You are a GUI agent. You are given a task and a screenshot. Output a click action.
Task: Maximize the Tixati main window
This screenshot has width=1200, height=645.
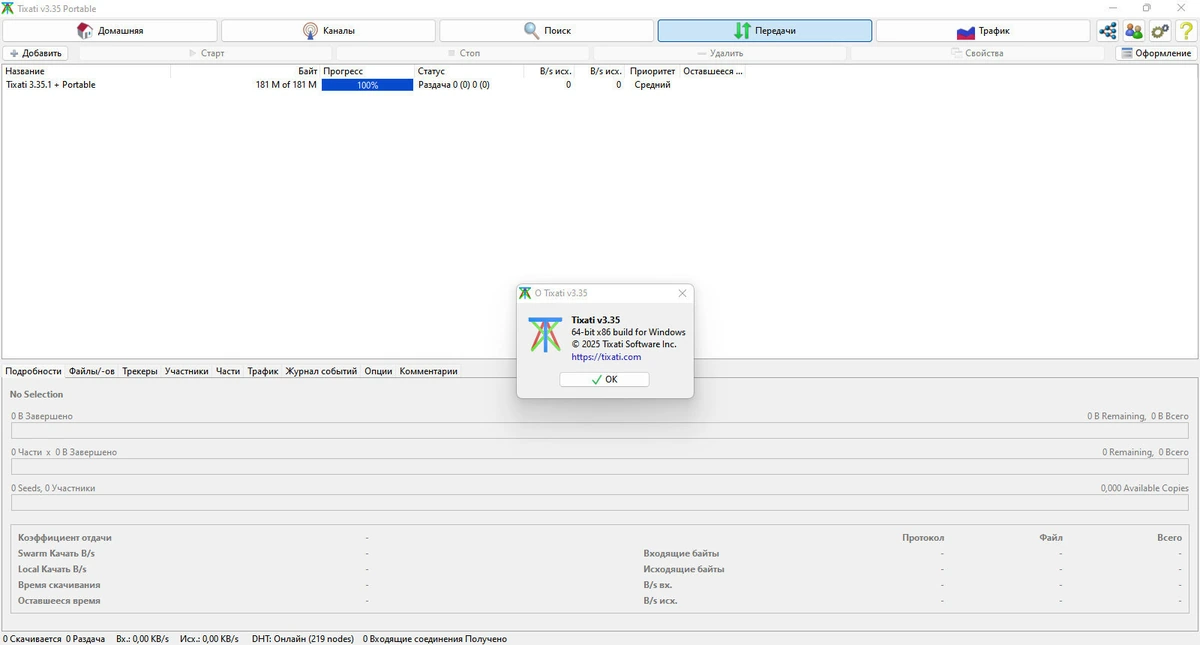click(1146, 8)
